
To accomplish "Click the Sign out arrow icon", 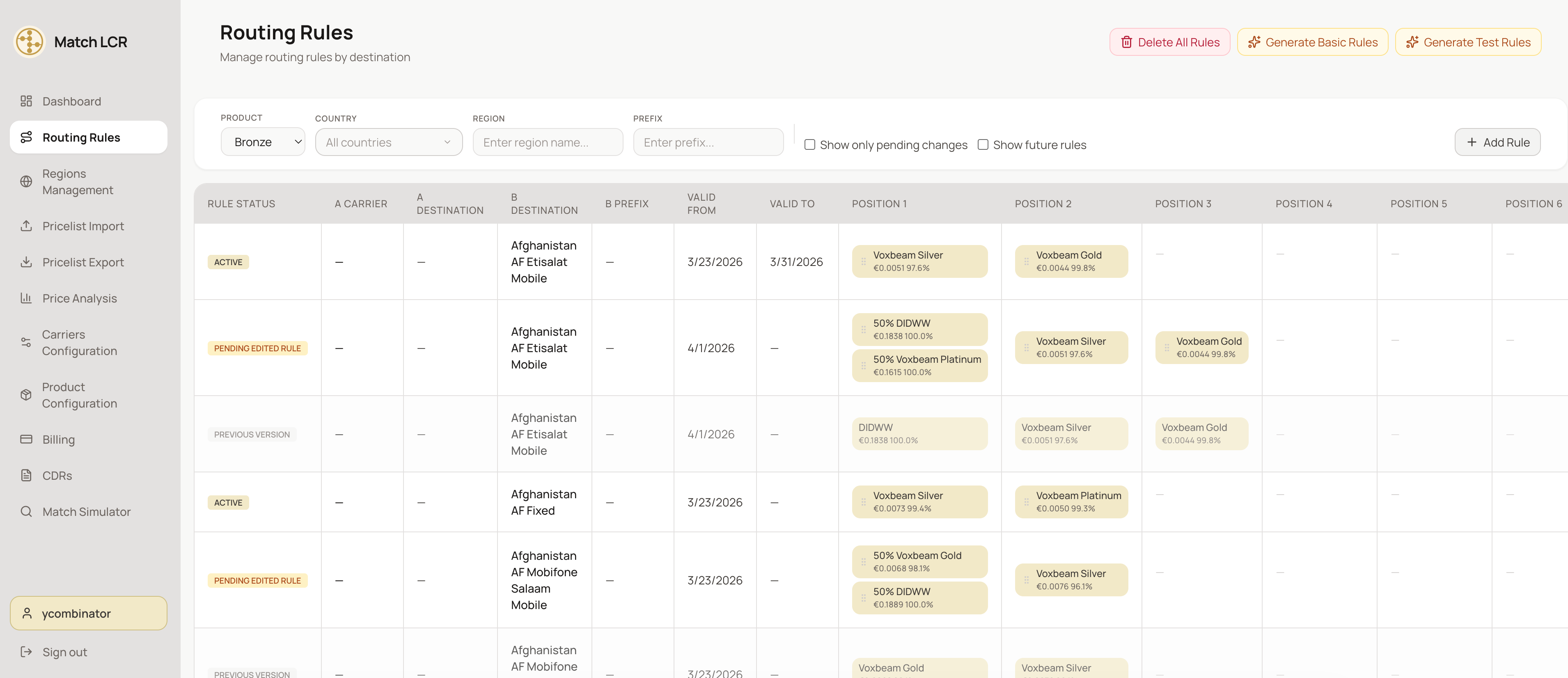I will pyautogui.click(x=26, y=652).
